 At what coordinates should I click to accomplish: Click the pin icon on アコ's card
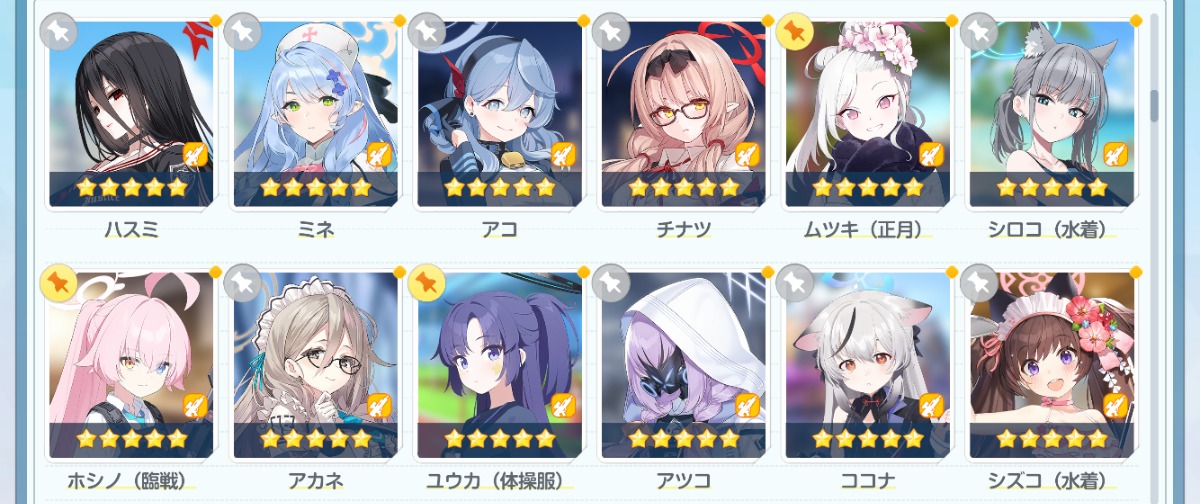[x=426, y=32]
